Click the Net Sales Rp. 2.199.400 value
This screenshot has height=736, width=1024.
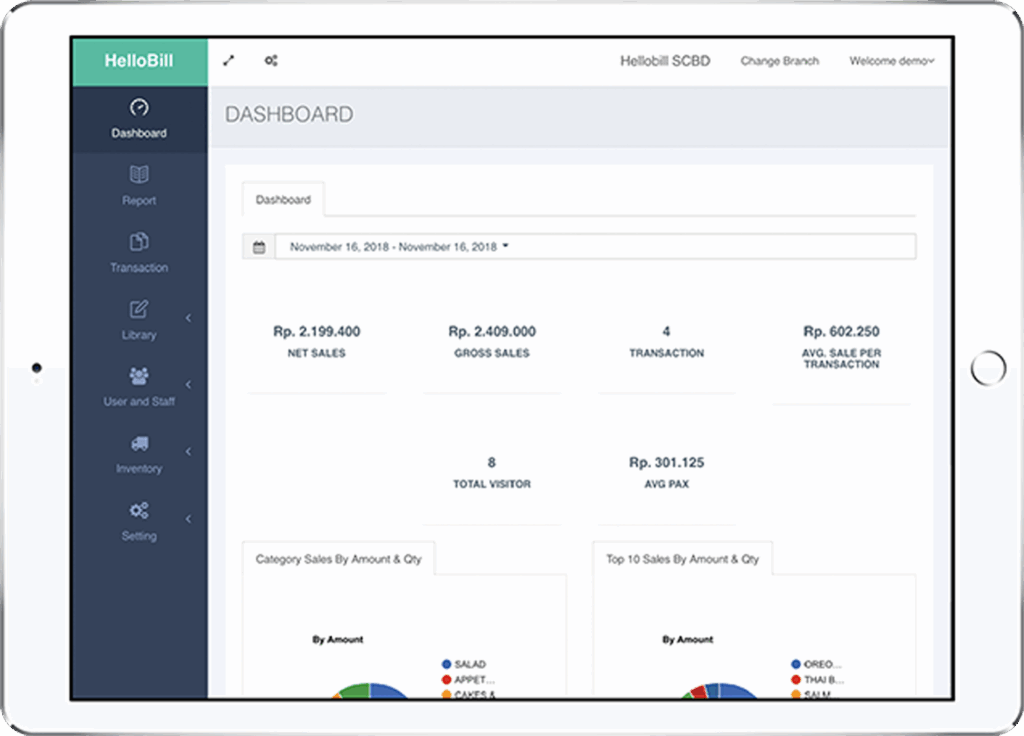tap(317, 332)
